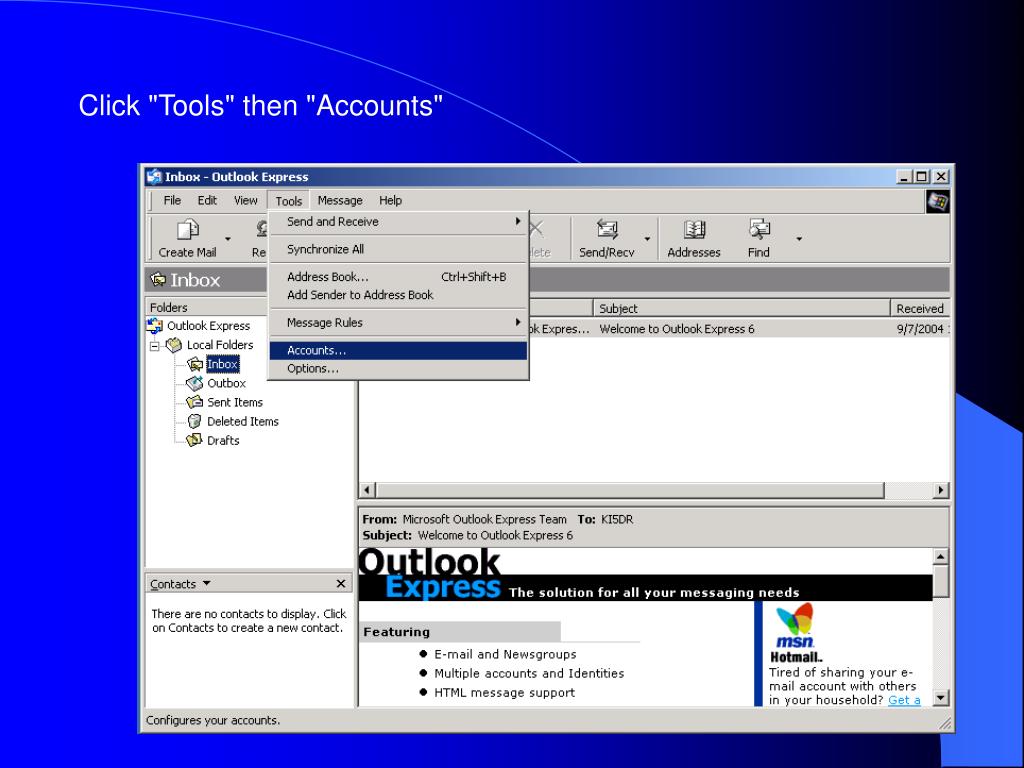Select Welcome to Outlook Express 6 message
Image resolution: width=1024 pixels, height=768 pixels.
pyautogui.click(x=677, y=329)
